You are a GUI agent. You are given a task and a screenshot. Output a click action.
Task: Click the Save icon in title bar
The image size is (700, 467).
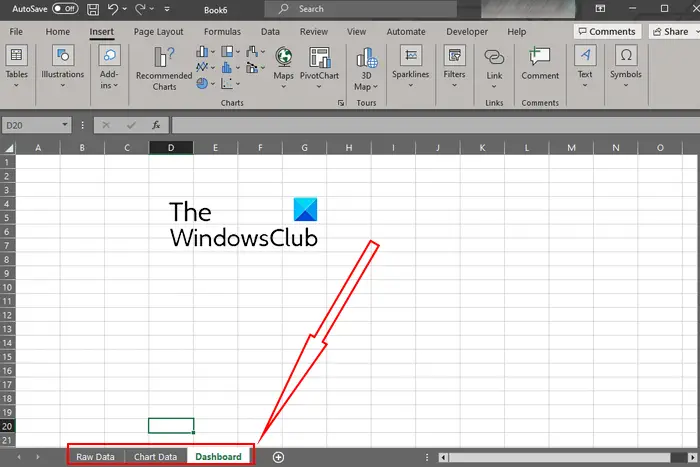coord(93,9)
